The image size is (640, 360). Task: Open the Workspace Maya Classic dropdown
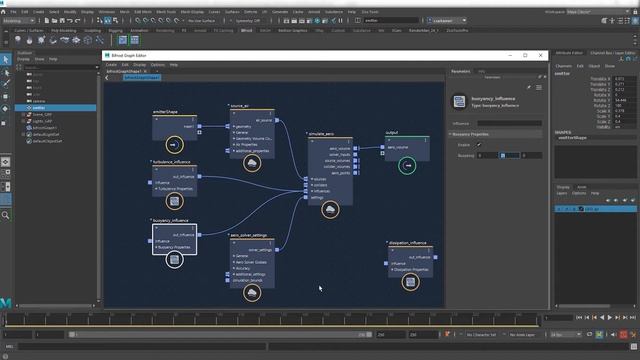pyautogui.click(x=598, y=12)
